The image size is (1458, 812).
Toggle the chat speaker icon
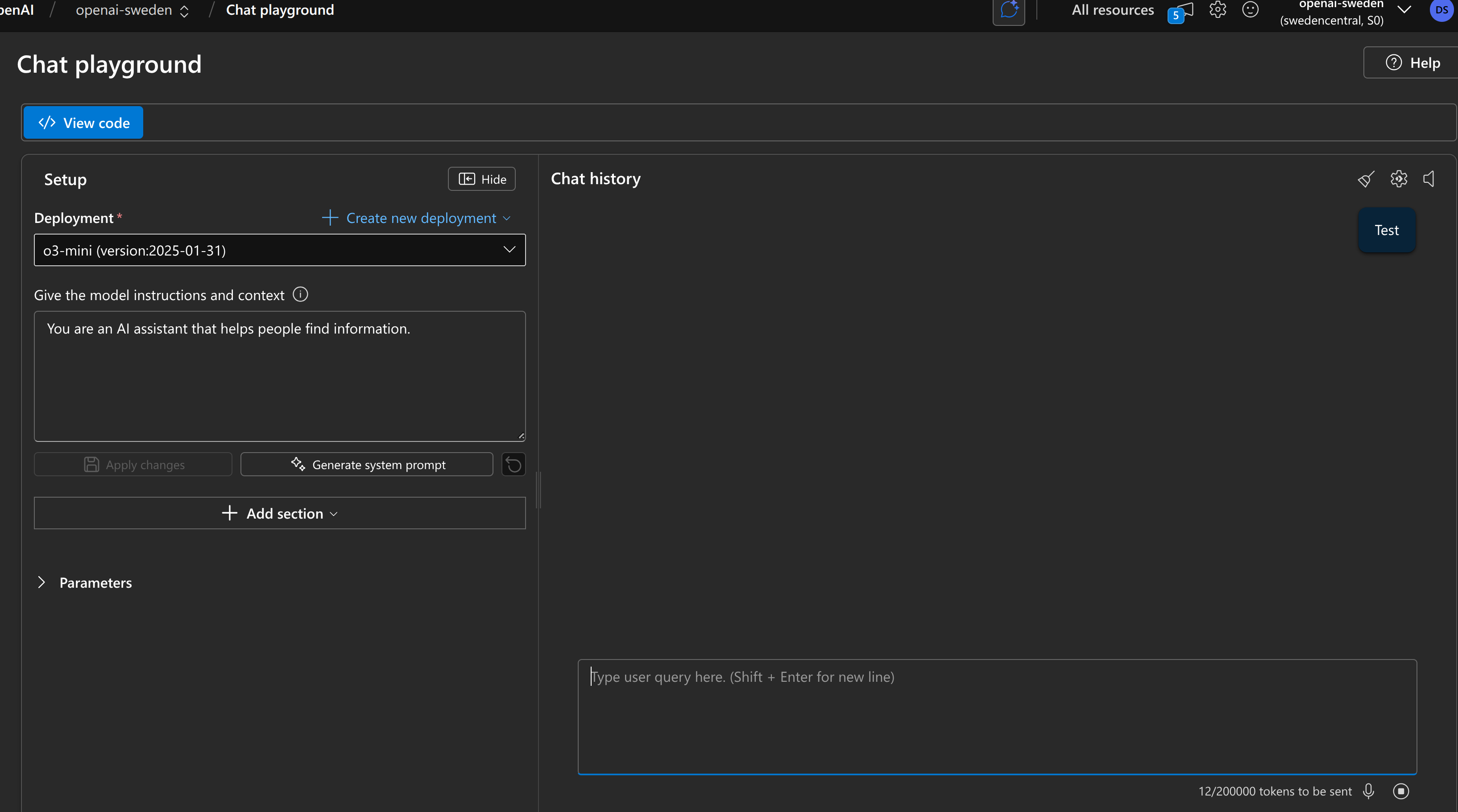click(x=1429, y=179)
